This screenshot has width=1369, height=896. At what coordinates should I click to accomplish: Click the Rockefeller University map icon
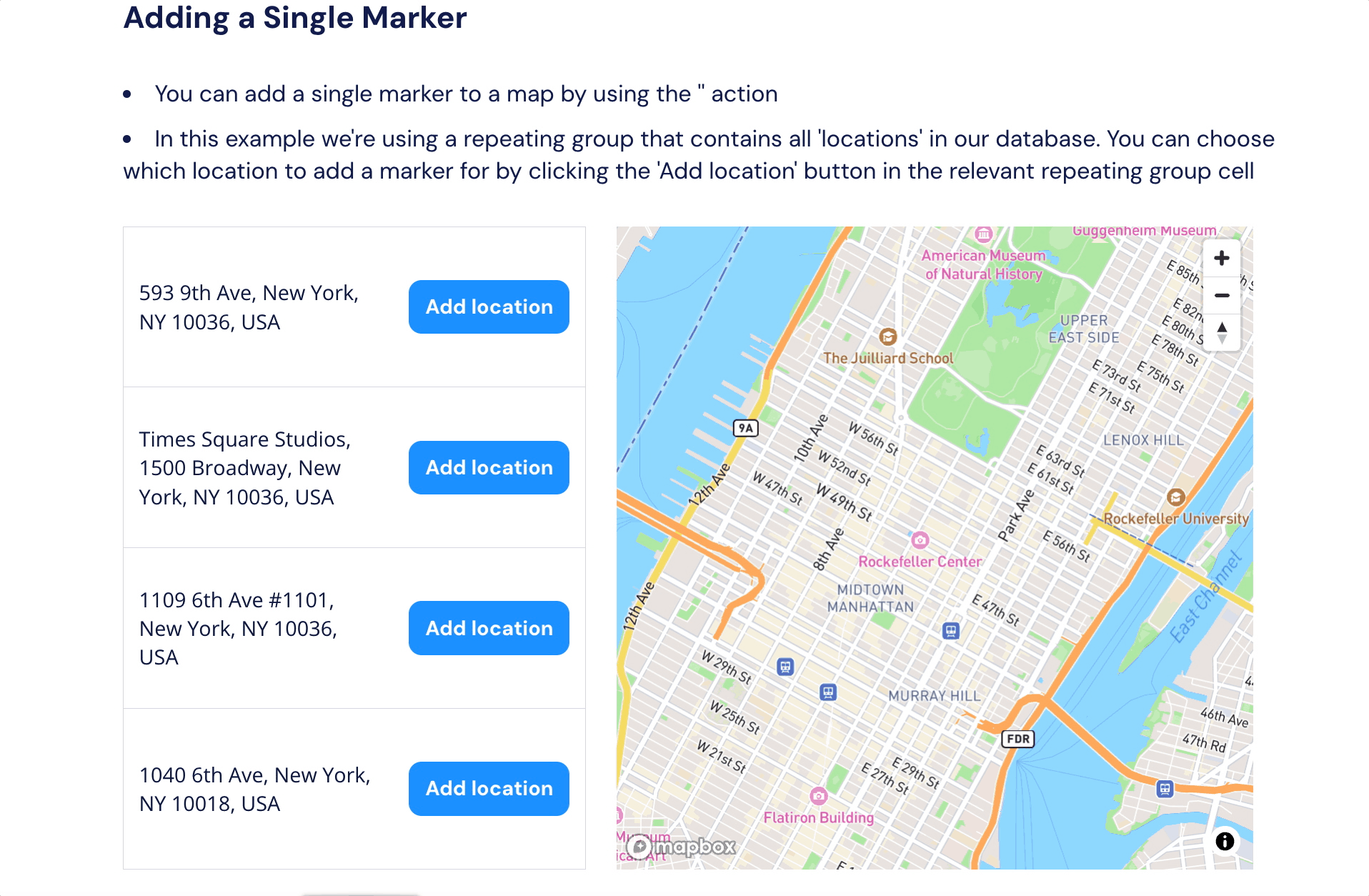pos(1175,497)
